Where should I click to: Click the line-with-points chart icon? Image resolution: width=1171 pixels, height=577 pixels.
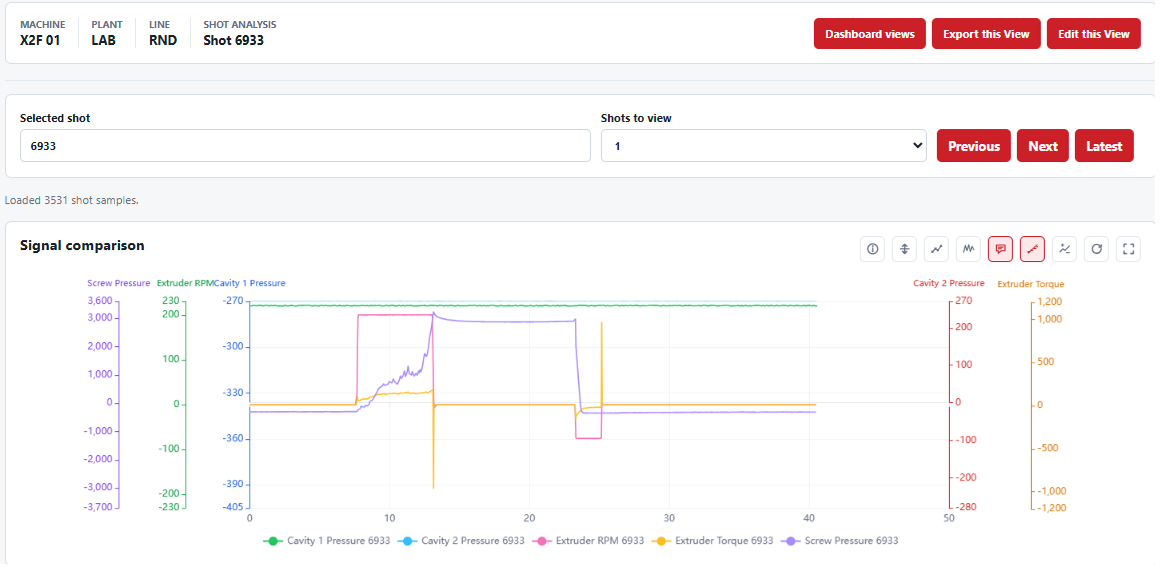[x=937, y=249]
